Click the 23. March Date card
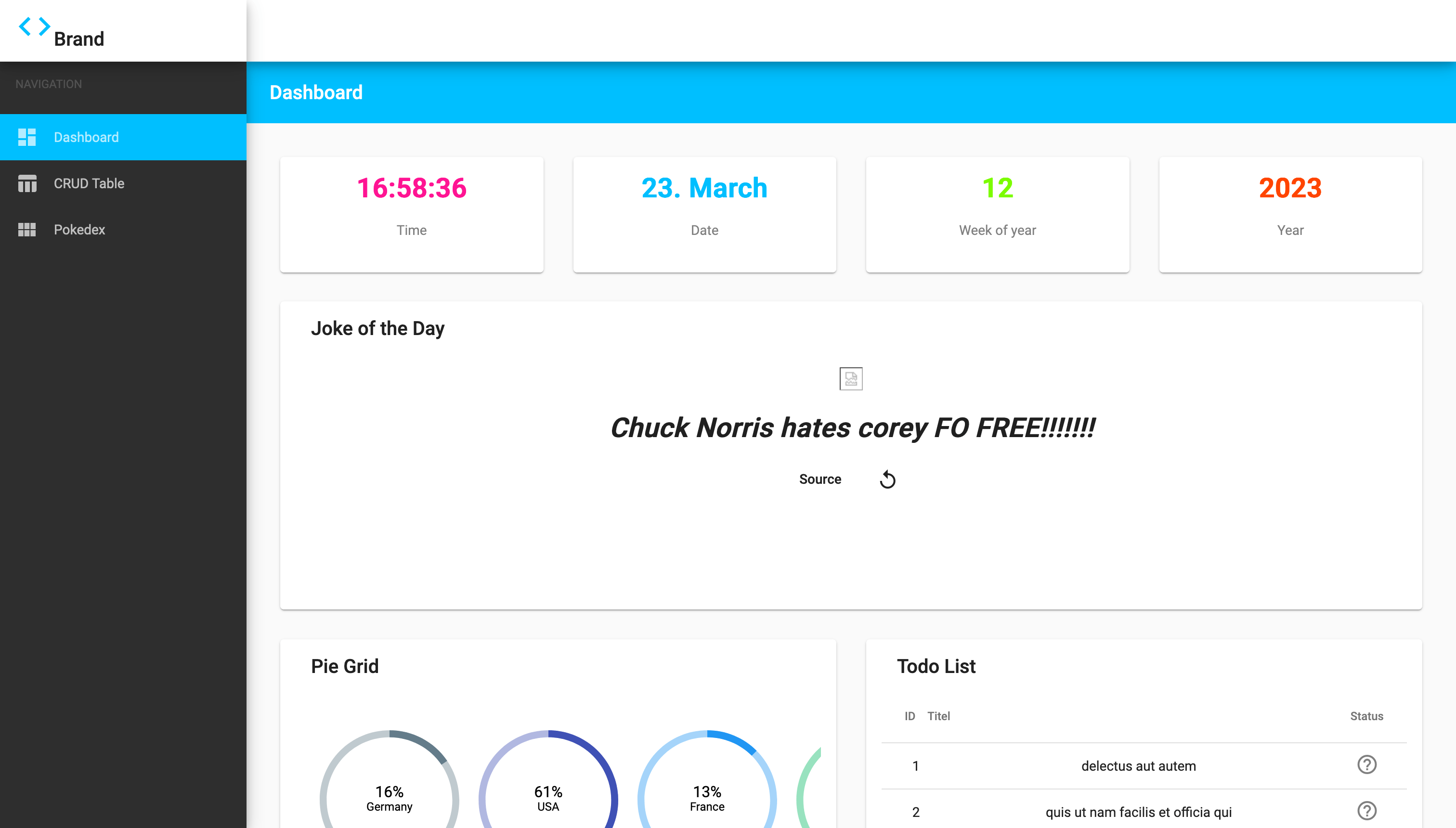 [704, 214]
